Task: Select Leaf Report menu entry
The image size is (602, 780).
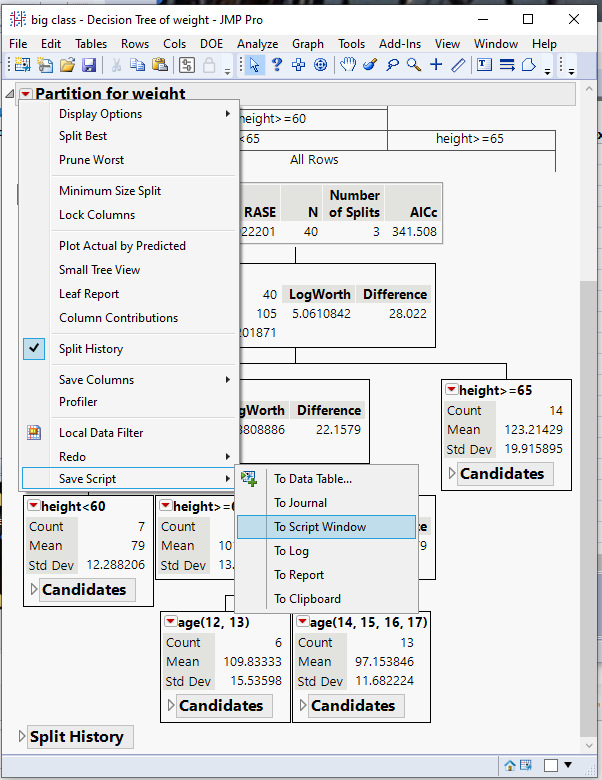Action: pyautogui.click(x=130, y=294)
